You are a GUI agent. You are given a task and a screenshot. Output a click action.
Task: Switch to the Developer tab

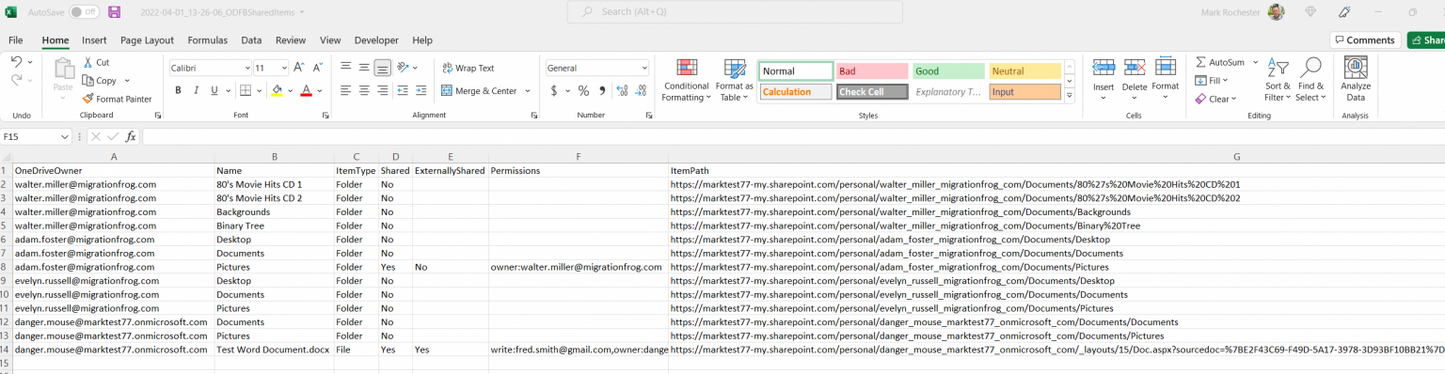[x=376, y=40]
